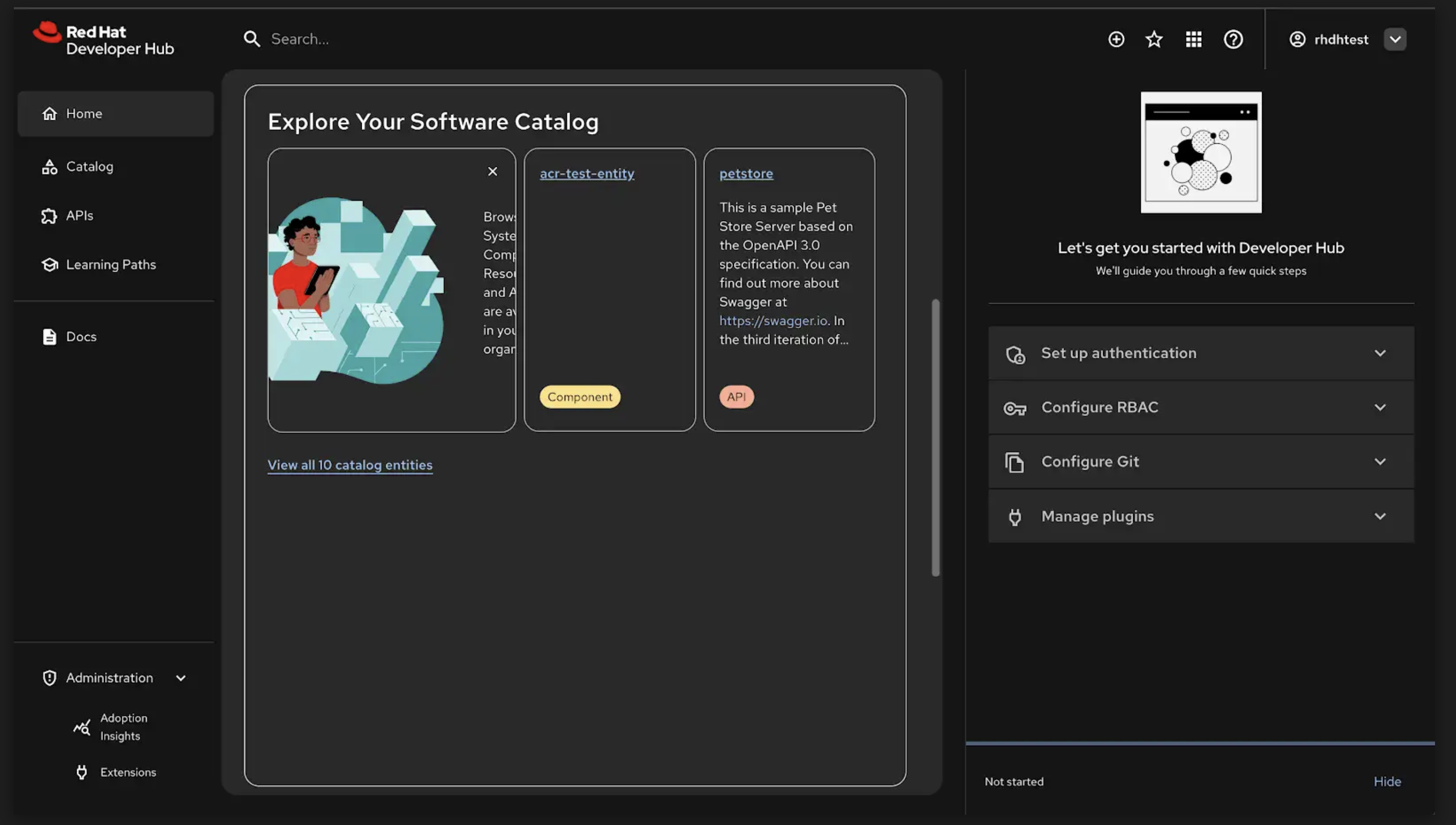Image resolution: width=1456 pixels, height=825 pixels.
Task: Open starred items via star icon
Action: [1154, 39]
